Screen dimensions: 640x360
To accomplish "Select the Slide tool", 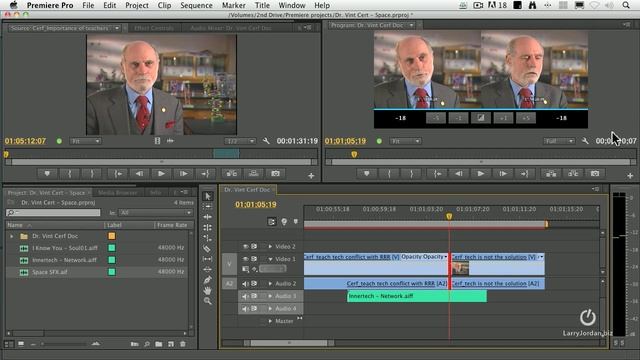I will pos(207,269).
